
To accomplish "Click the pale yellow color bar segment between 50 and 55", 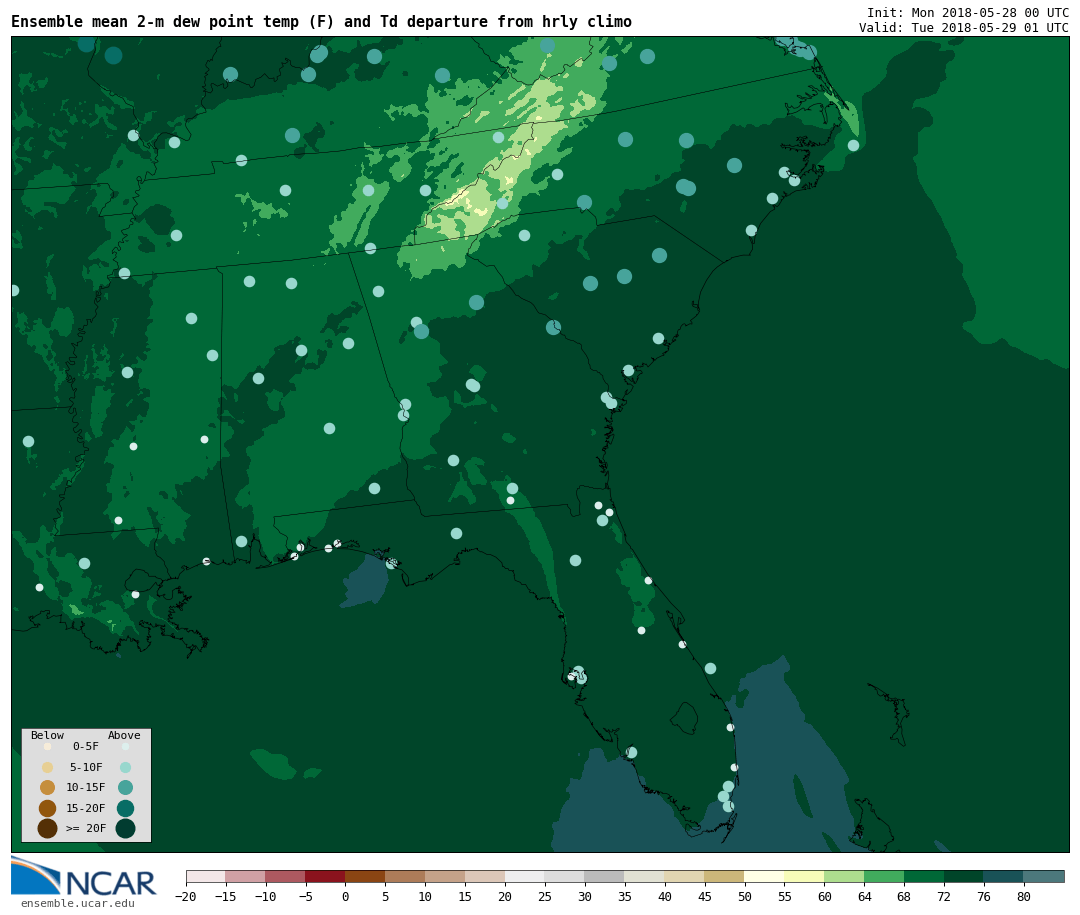I will 765,876.
